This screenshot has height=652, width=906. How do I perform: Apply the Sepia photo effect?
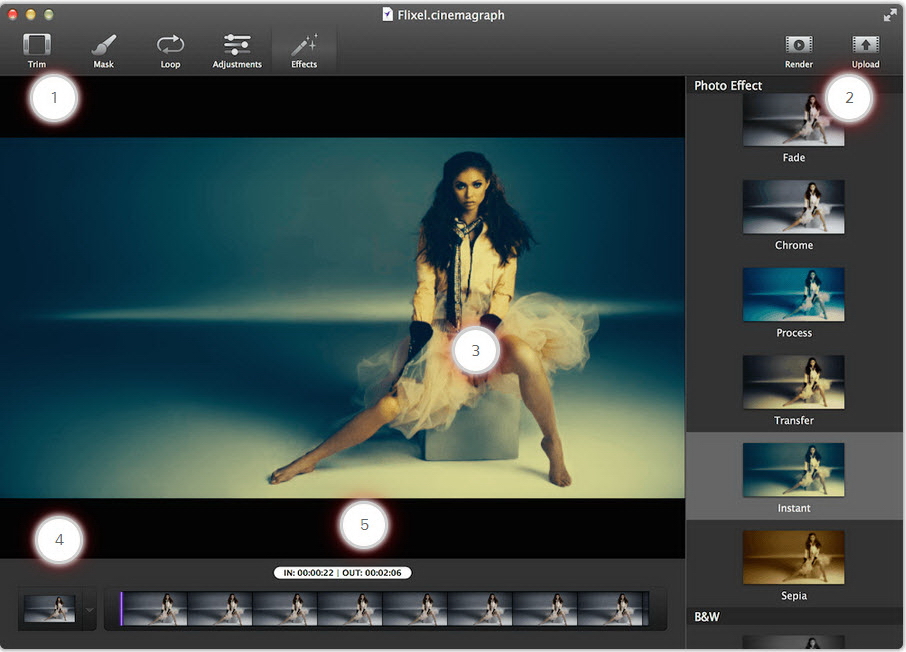pos(793,558)
